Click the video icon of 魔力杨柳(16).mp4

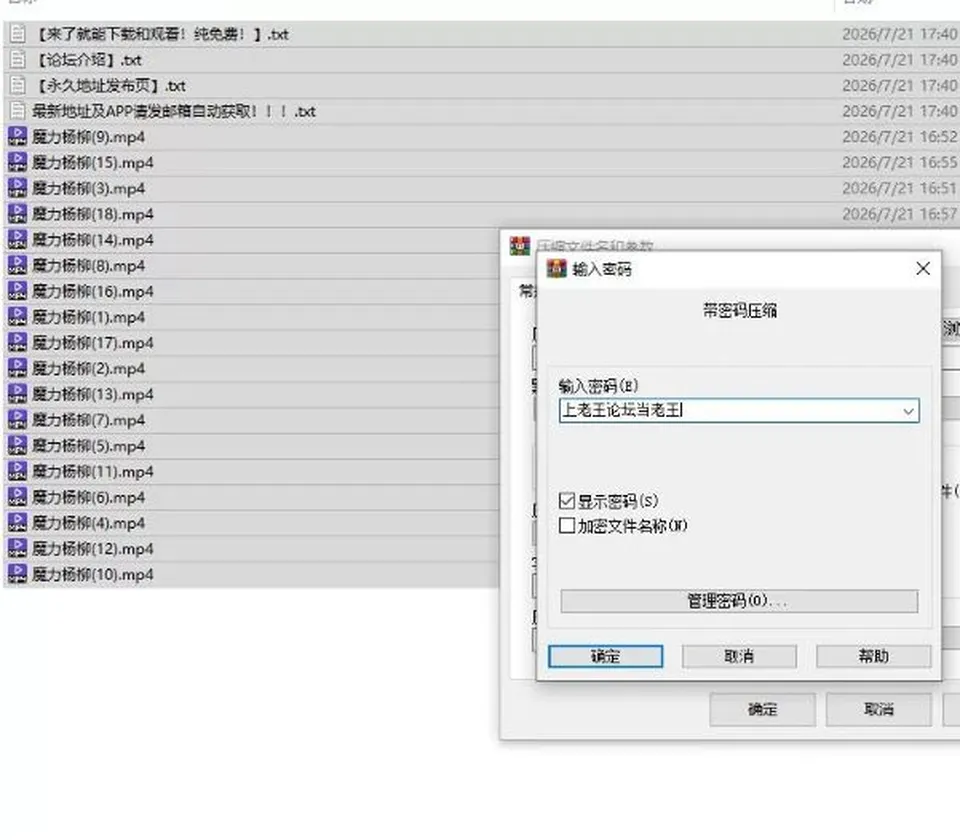17,290
